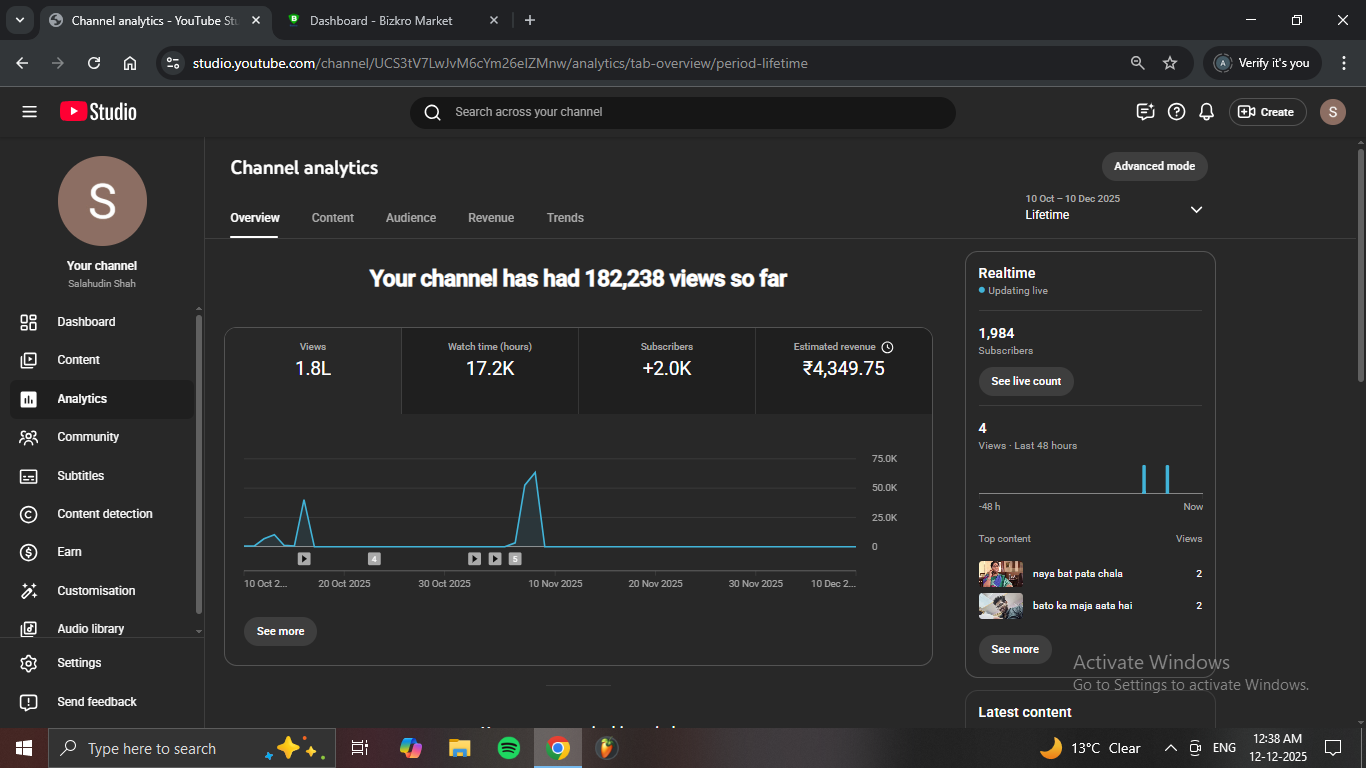The image size is (1366, 768).
Task: Select the Watch time (hours) metric card
Action: click(490, 370)
